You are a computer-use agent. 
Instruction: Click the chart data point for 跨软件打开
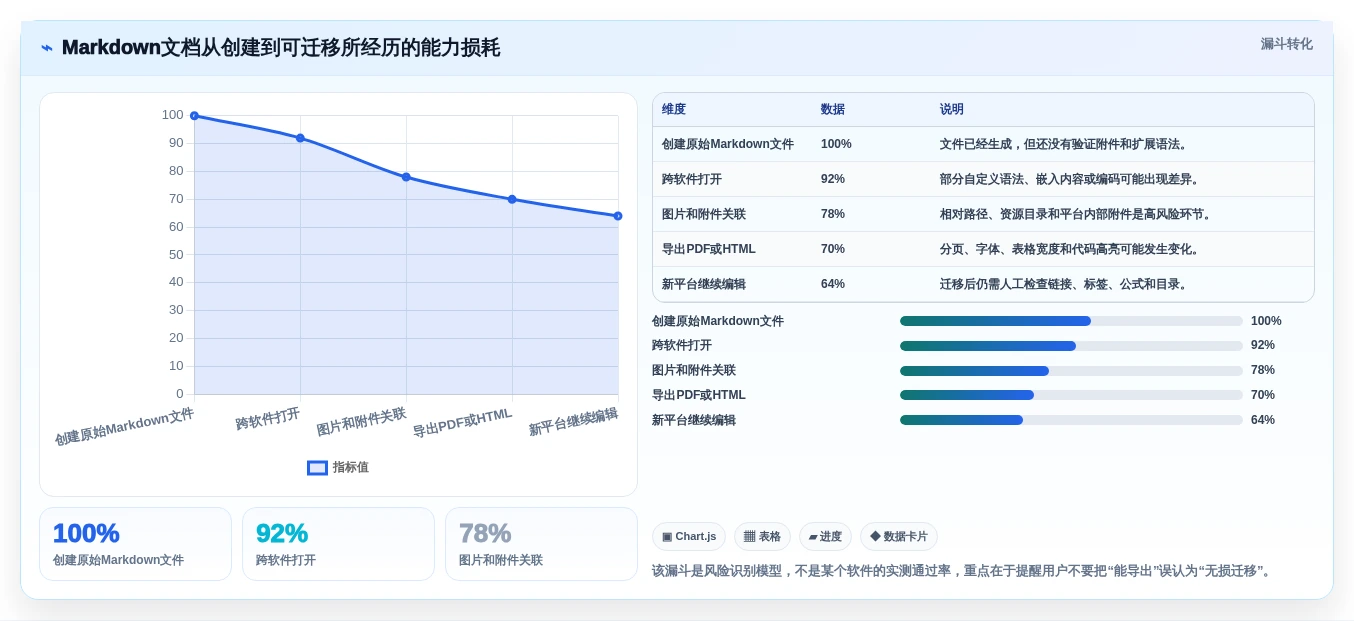pos(300,138)
